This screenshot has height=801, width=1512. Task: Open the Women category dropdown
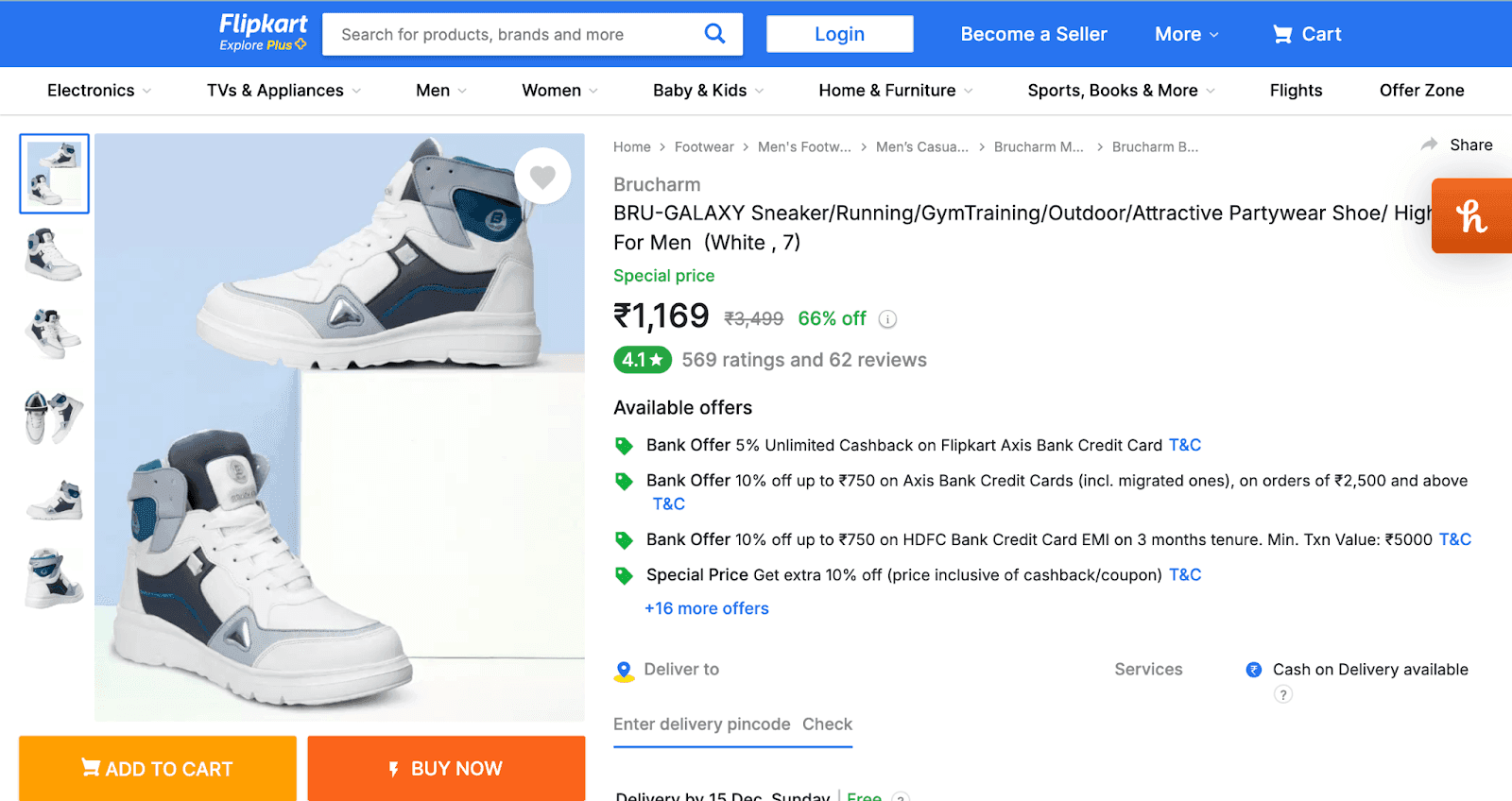click(558, 90)
